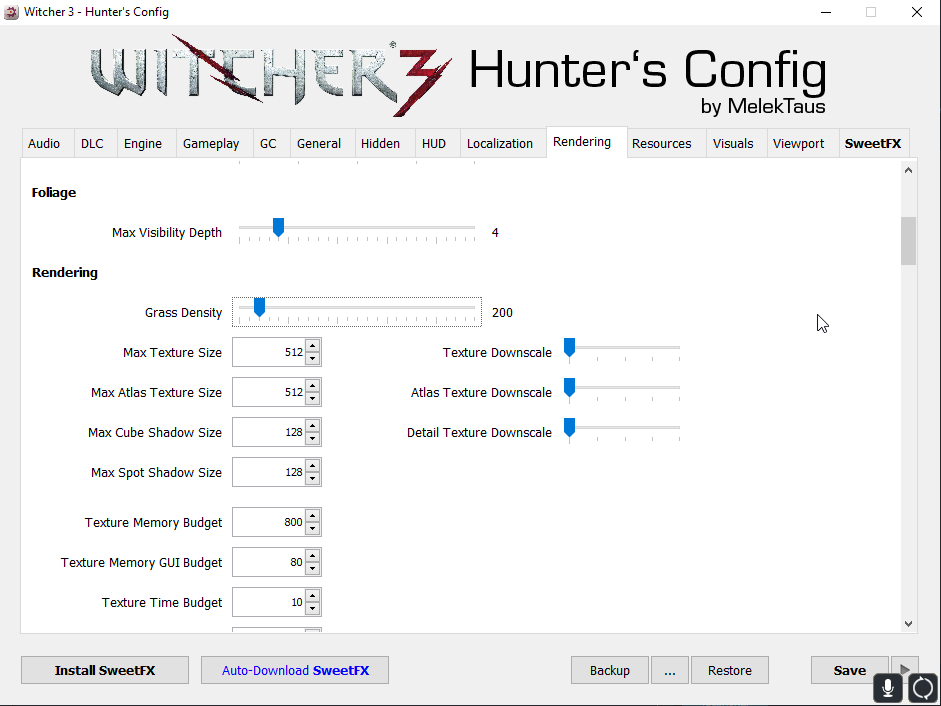The height and width of the screenshot is (706, 941).
Task: Click the play arrow next to Save
Action: (905, 668)
